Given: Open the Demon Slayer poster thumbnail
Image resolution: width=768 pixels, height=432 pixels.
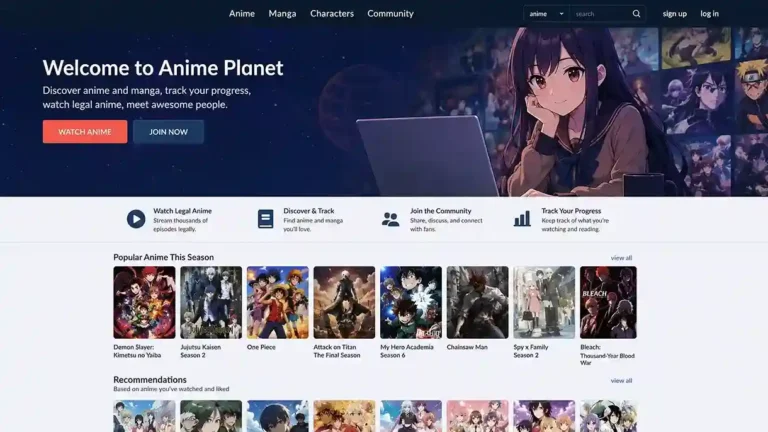Looking at the screenshot, I should pyautogui.click(x=144, y=302).
